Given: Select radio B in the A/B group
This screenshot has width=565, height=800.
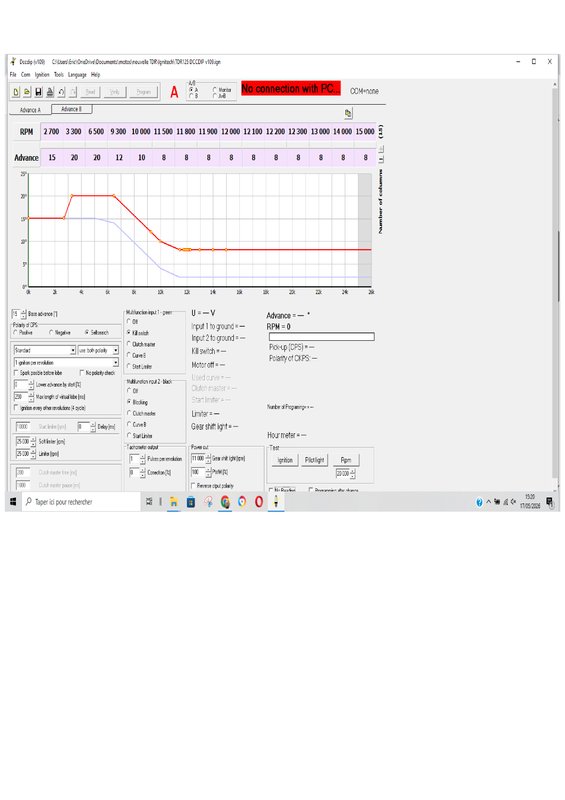Looking at the screenshot, I should point(191,96).
